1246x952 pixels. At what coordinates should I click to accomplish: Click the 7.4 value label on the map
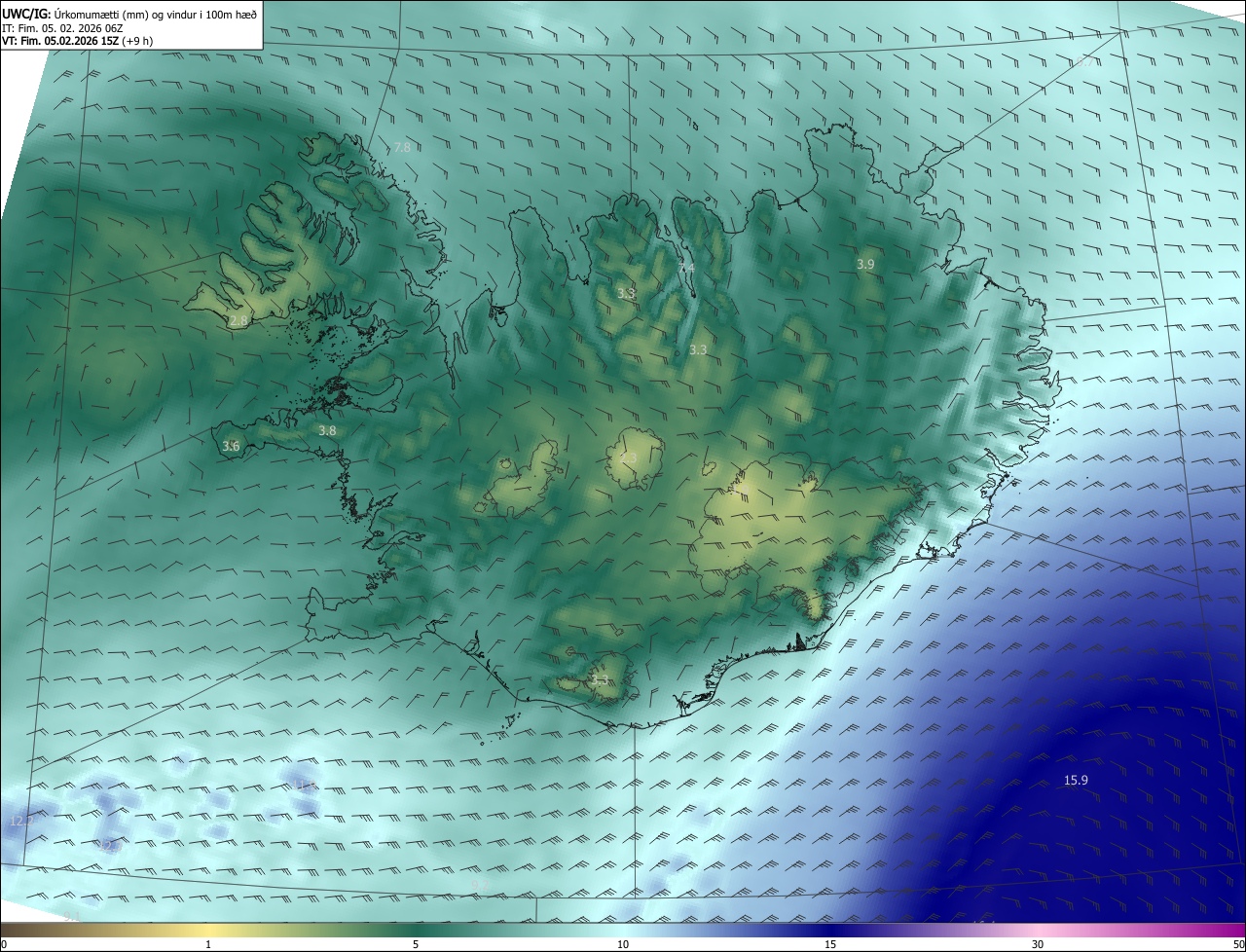686,268
